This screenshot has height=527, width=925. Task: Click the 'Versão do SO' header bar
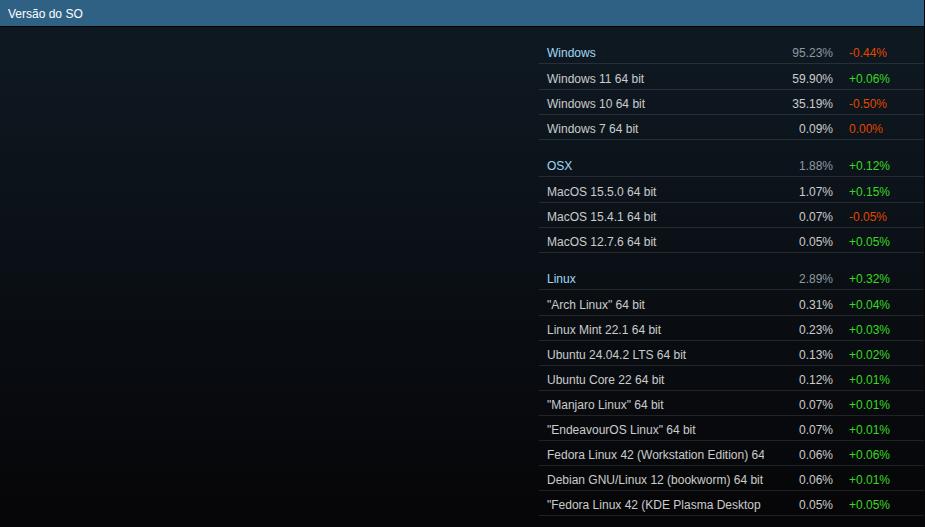(x=462, y=13)
